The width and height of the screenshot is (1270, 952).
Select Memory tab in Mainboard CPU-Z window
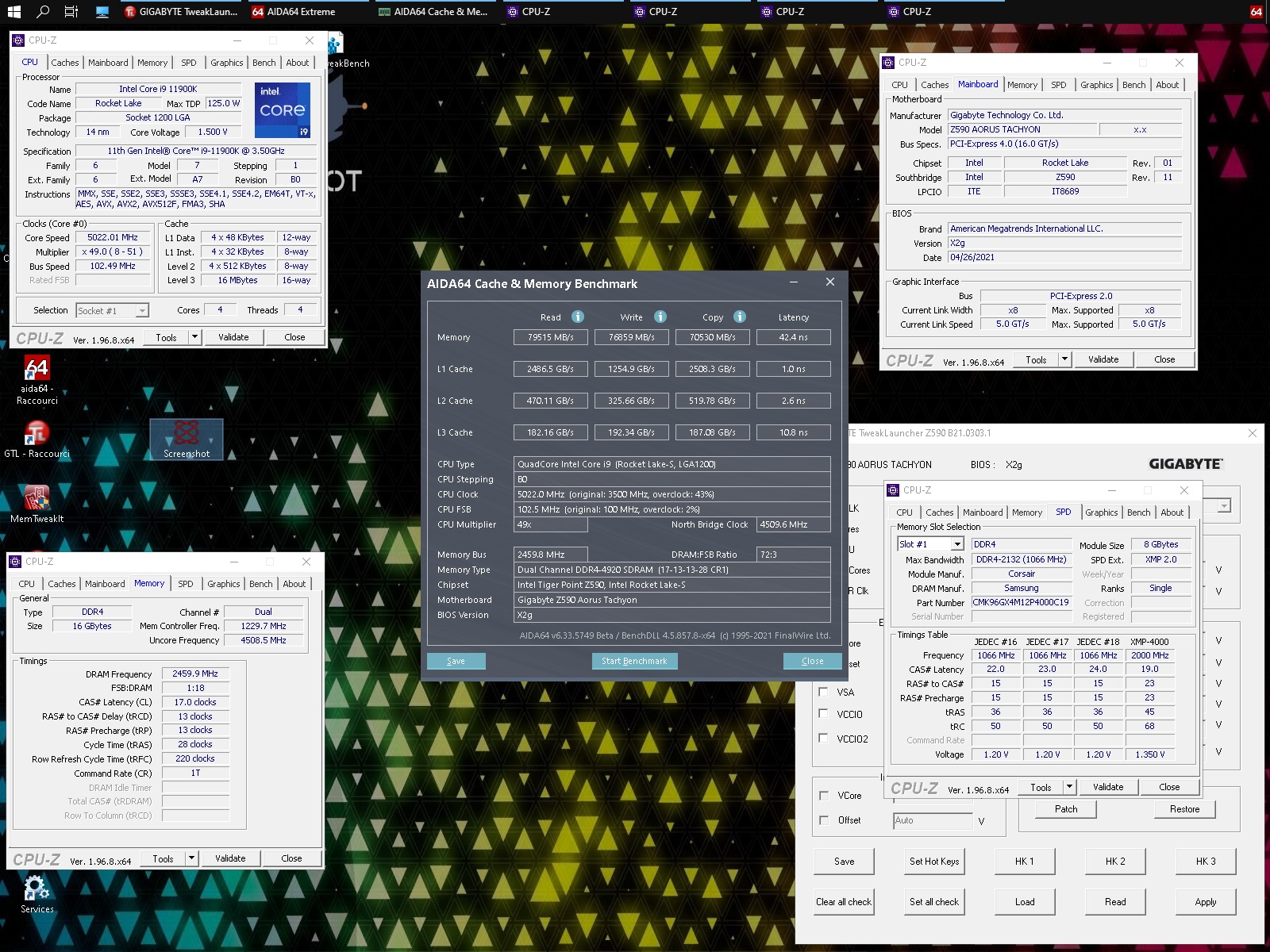coord(1022,85)
